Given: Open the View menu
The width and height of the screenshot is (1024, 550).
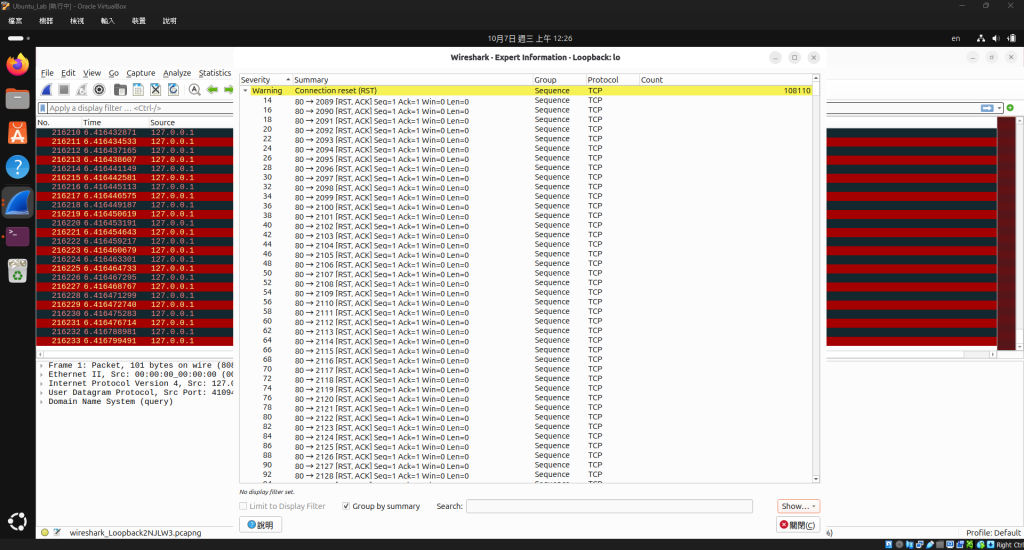Looking at the screenshot, I should [x=91, y=73].
